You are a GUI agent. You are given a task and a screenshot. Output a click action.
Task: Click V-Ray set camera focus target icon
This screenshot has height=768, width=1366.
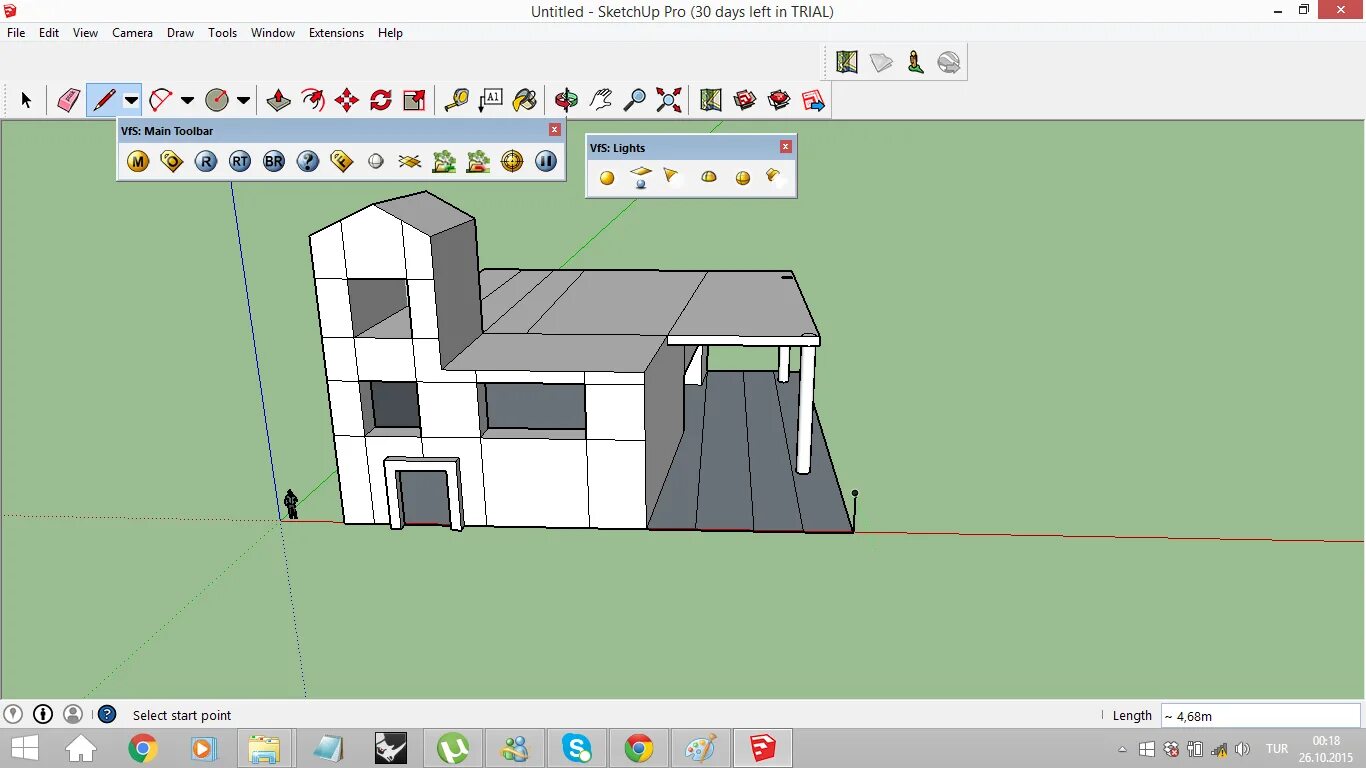click(512, 161)
